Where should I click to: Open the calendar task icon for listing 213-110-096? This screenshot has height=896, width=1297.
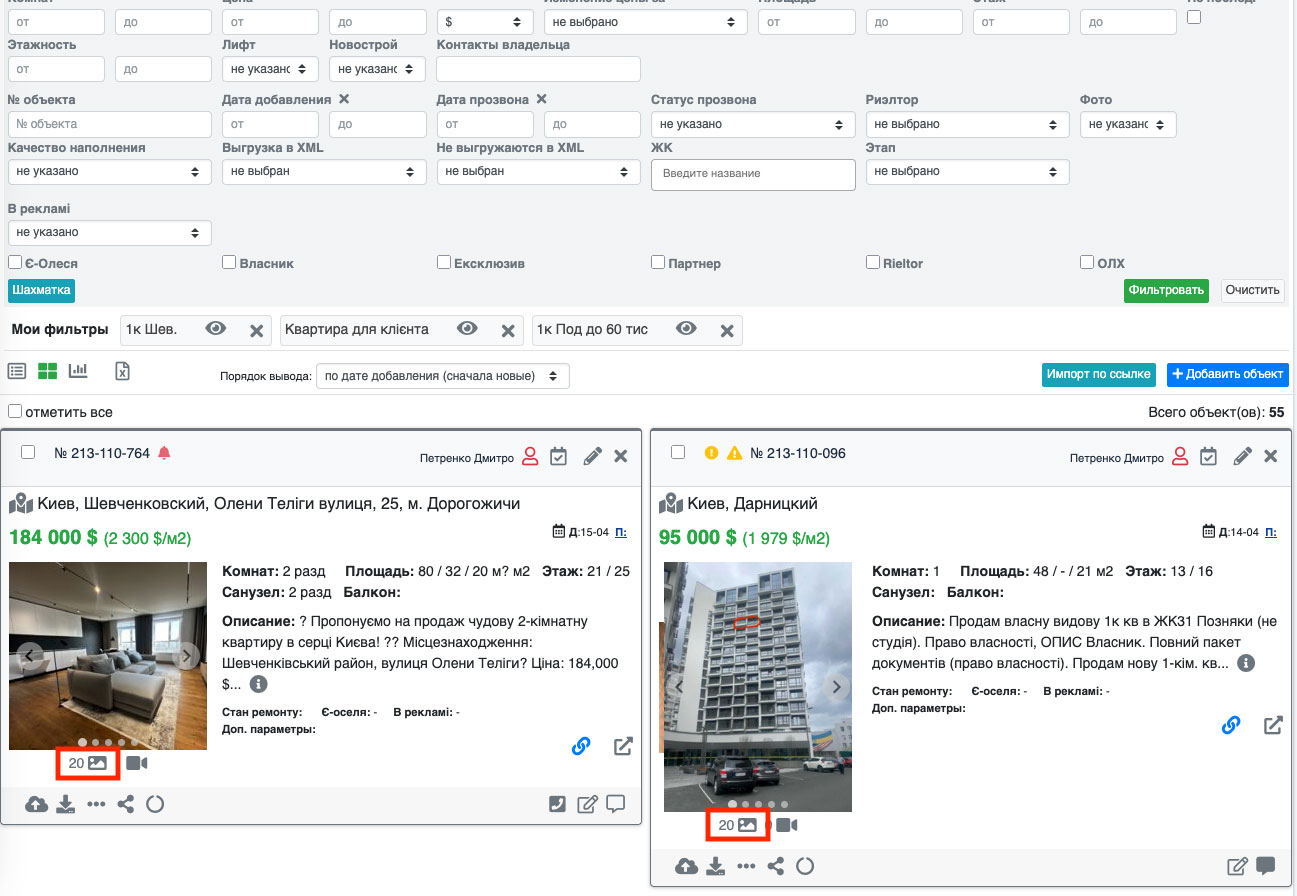1209,456
